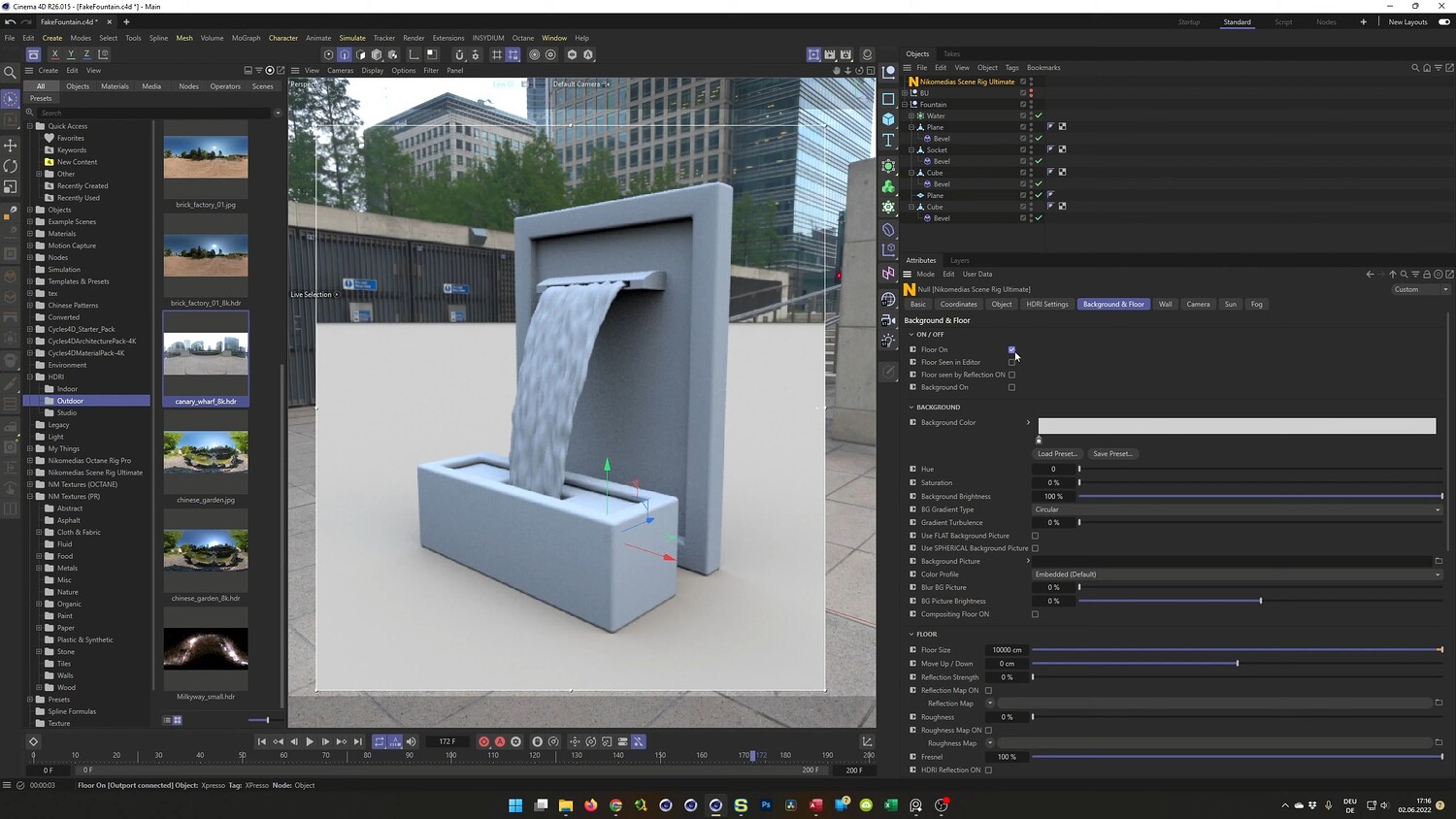Toggle the Water object's green checkmark
The width and height of the screenshot is (1456, 819).
(1039, 115)
